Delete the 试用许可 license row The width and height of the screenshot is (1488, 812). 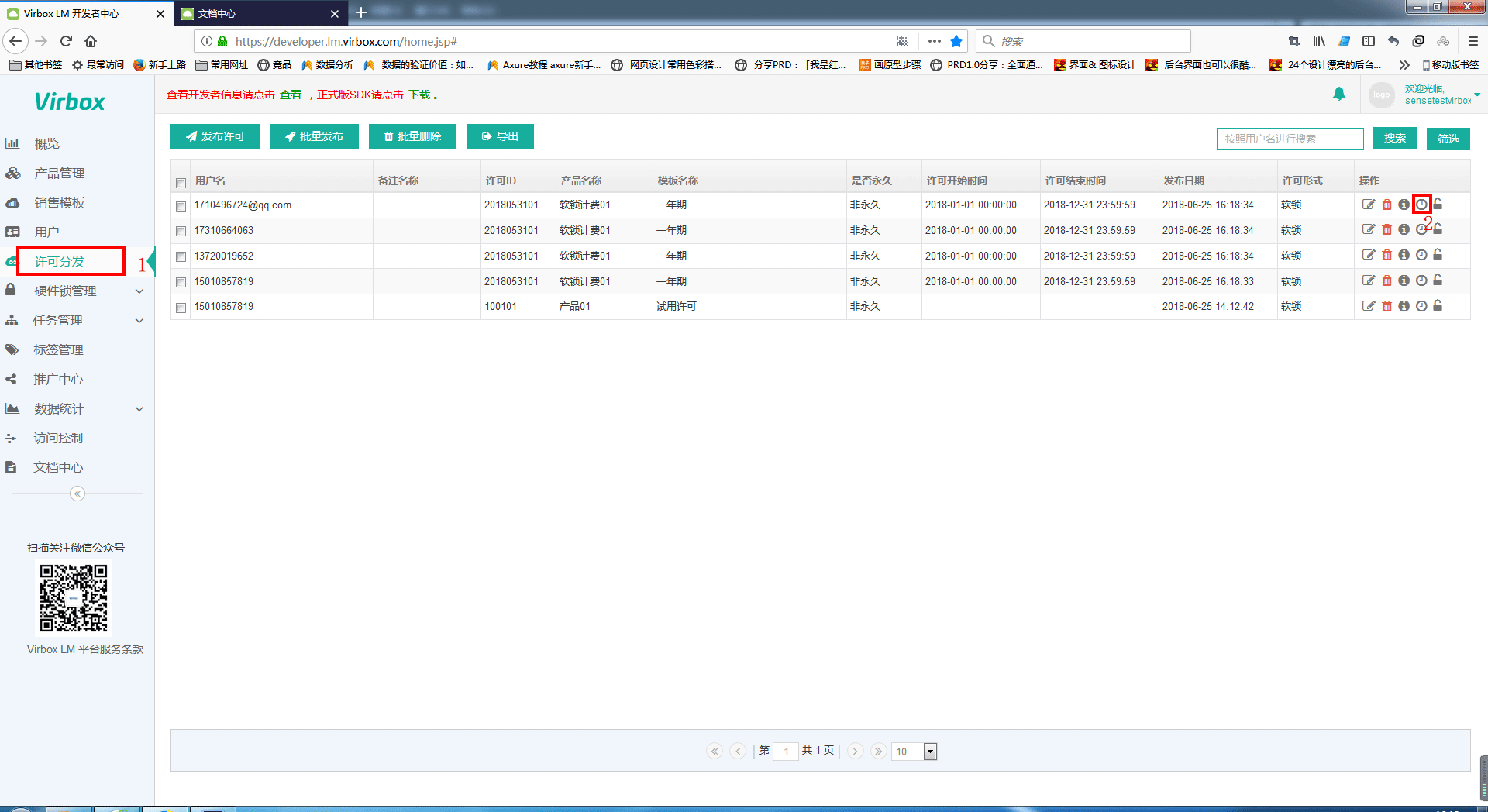click(1386, 306)
